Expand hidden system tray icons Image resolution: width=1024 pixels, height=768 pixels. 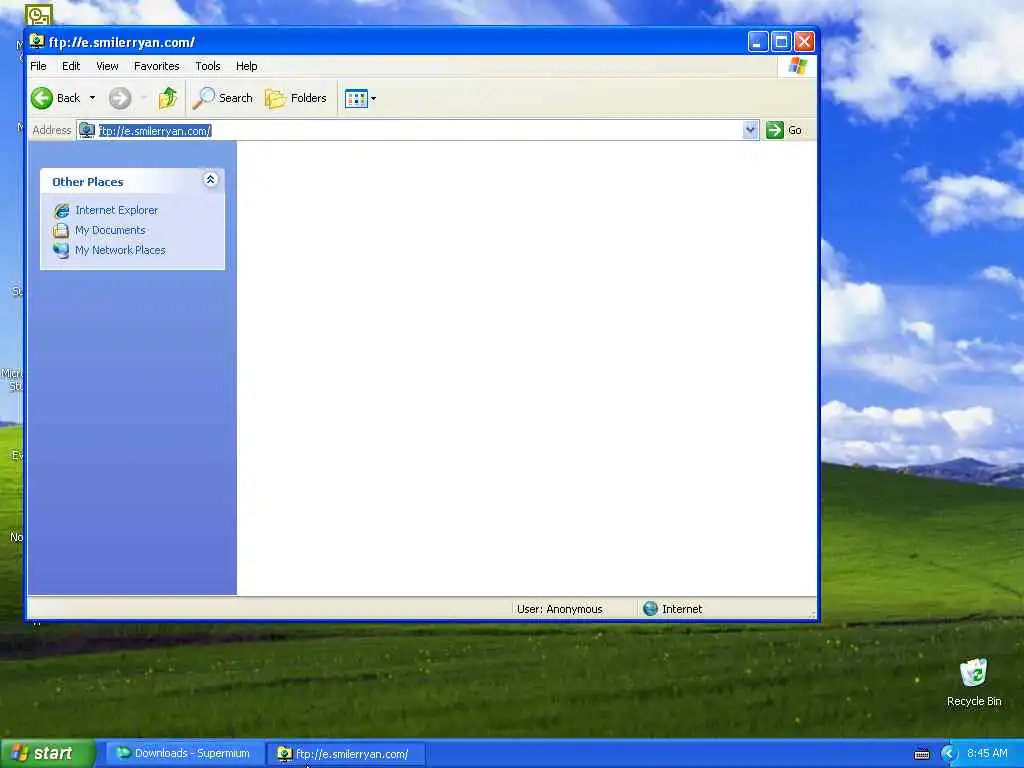click(949, 754)
